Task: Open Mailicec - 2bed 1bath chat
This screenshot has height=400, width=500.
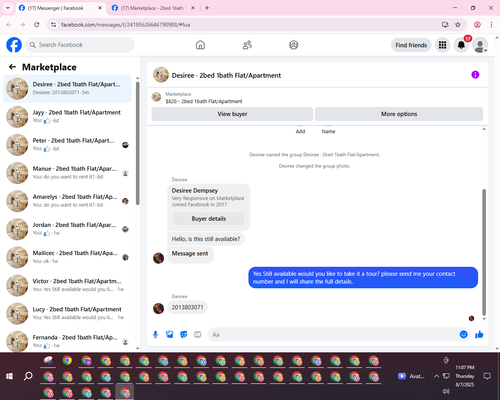Action: click(x=67, y=257)
